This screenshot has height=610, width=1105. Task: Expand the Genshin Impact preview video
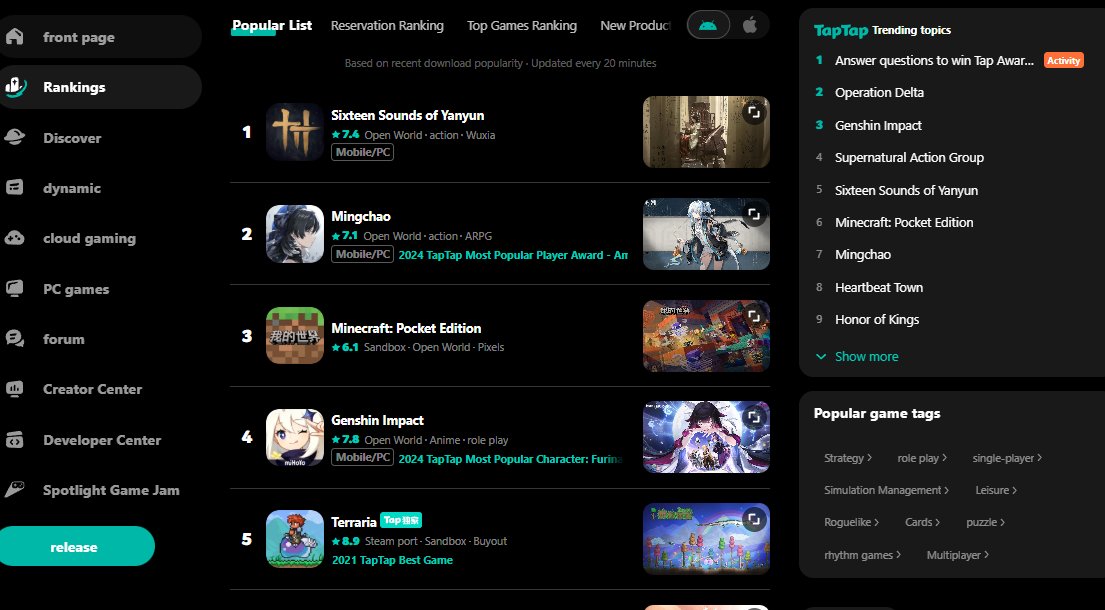click(753, 418)
